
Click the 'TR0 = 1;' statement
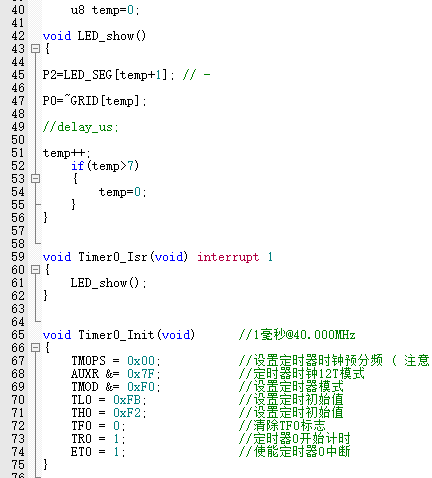click(x=98, y=439)
